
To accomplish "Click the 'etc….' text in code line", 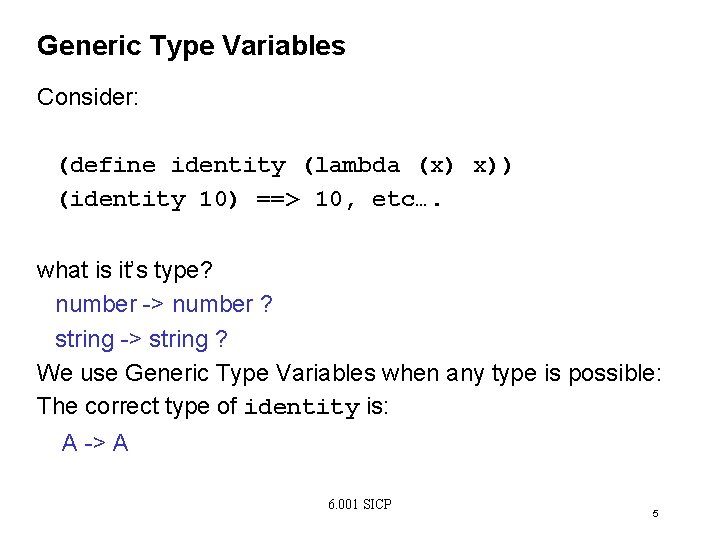I will 406,200.
